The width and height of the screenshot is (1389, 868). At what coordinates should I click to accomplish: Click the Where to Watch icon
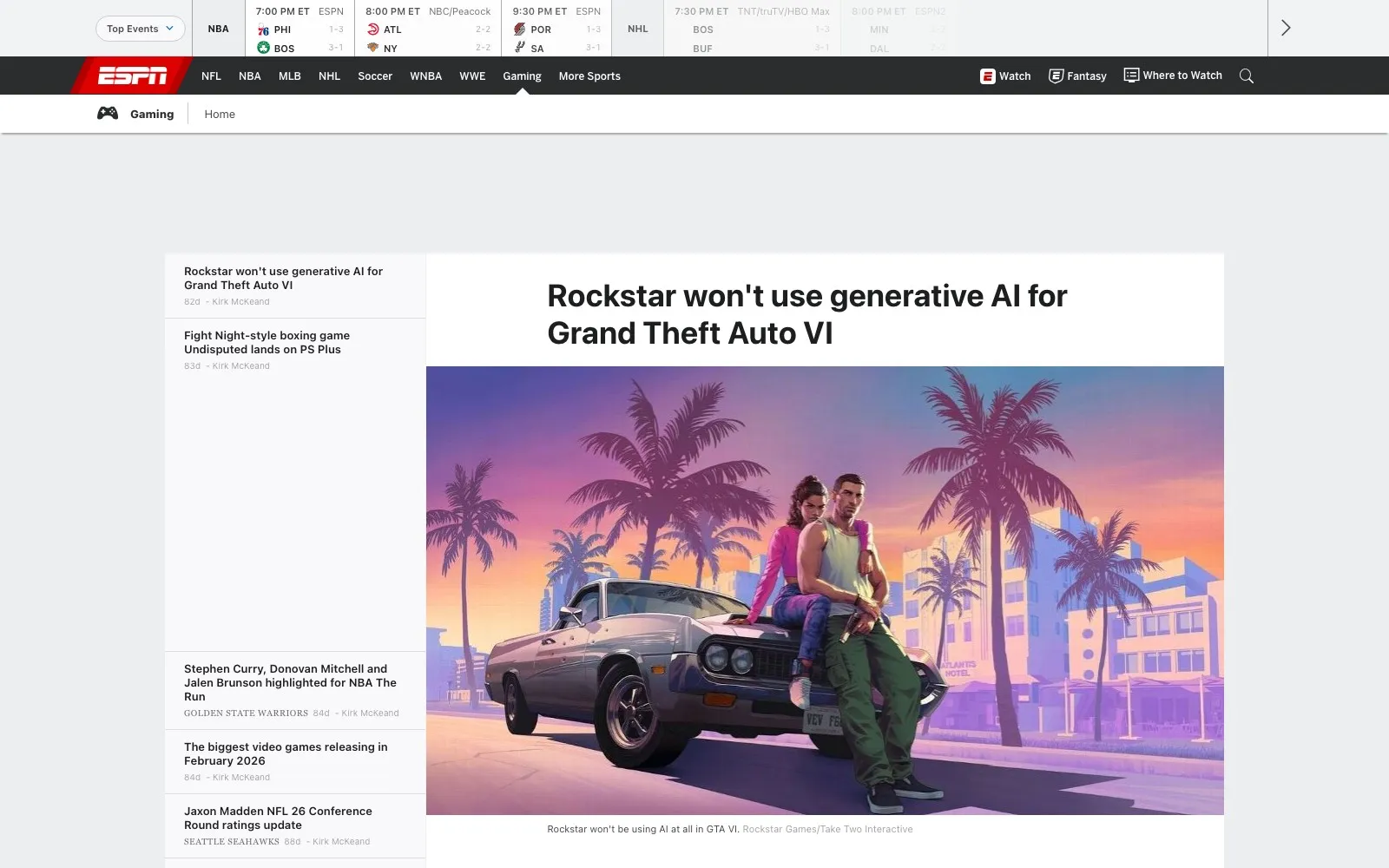coord(1131,76)
